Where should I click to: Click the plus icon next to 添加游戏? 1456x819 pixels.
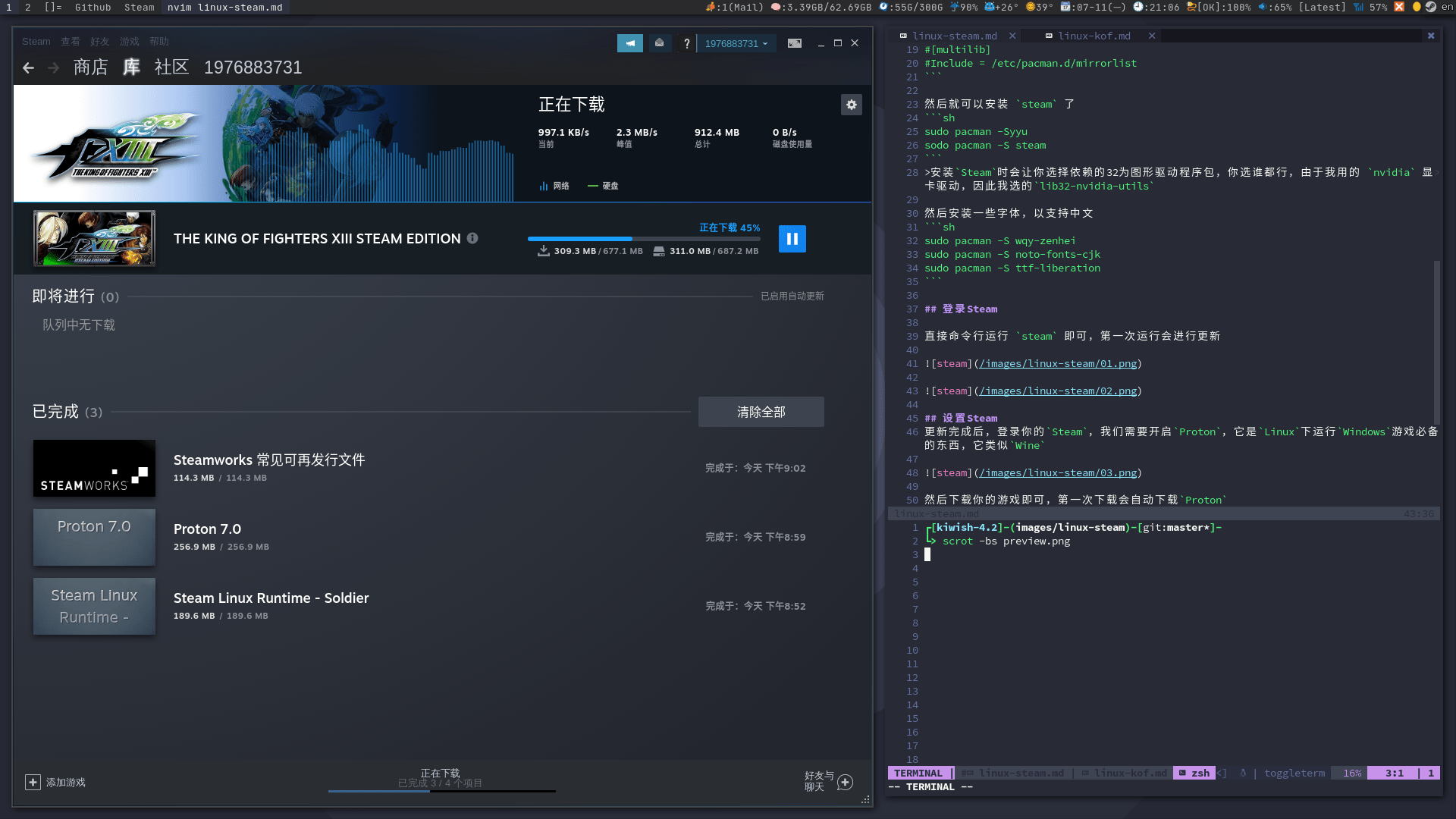(33, 782)
